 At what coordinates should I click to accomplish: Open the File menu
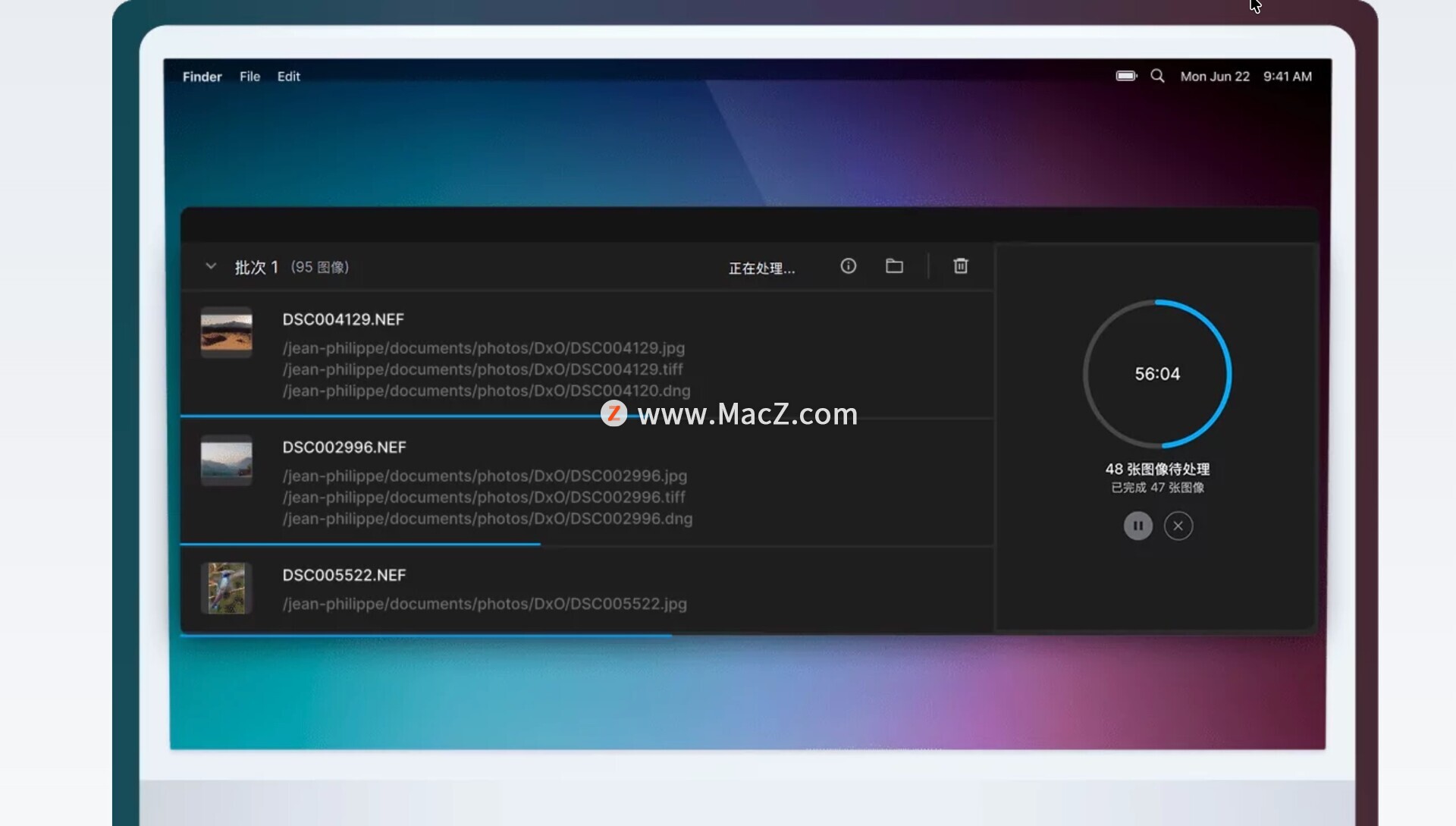point(249,77)
